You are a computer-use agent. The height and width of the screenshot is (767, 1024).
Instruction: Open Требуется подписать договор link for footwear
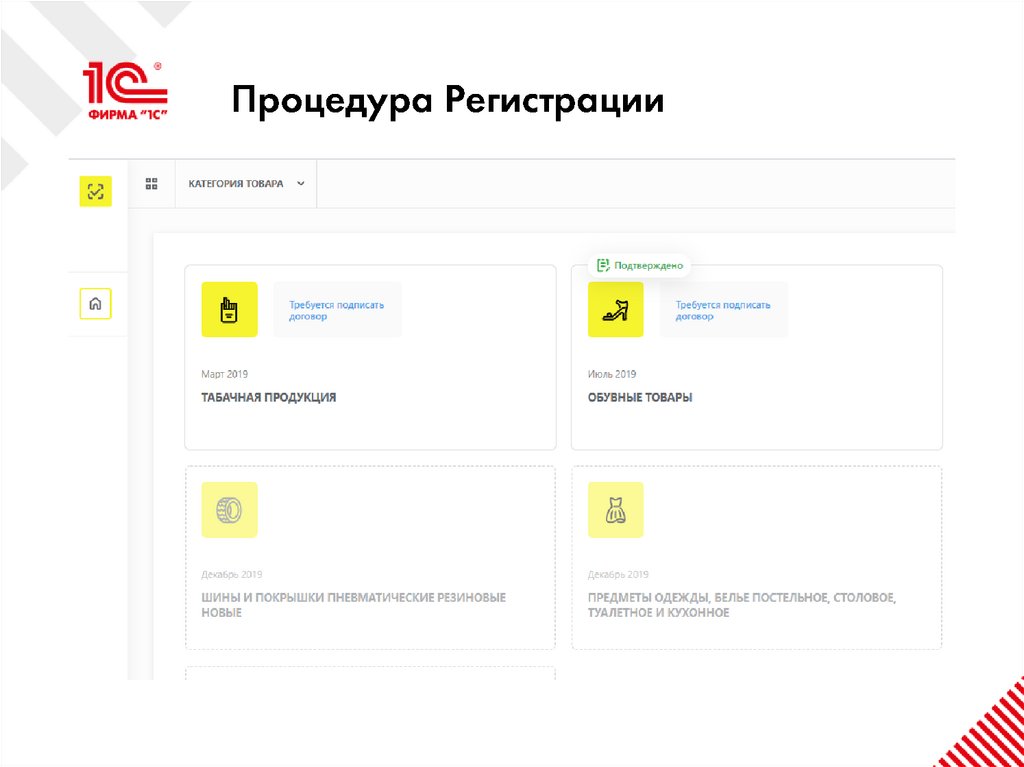[723, 310]
